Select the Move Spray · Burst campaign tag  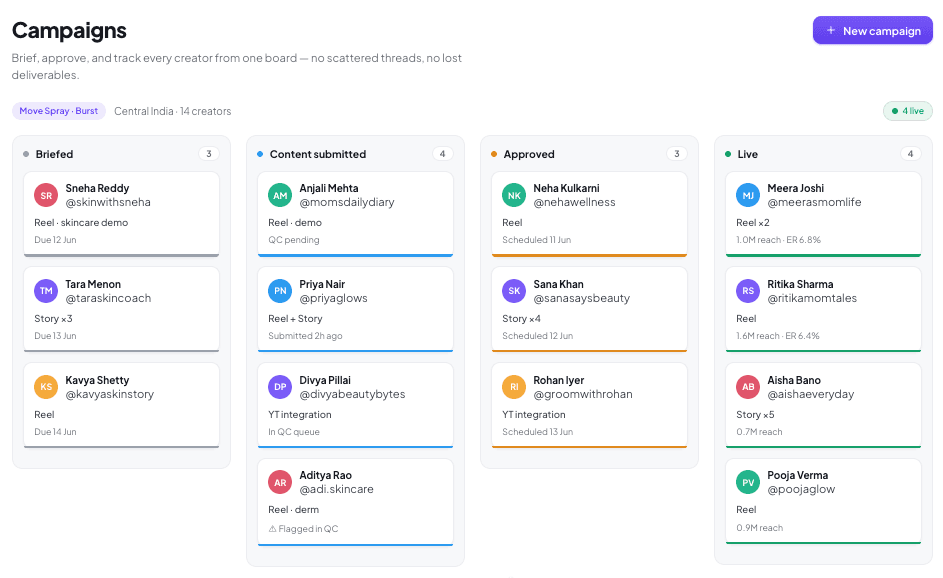(58, 111)
